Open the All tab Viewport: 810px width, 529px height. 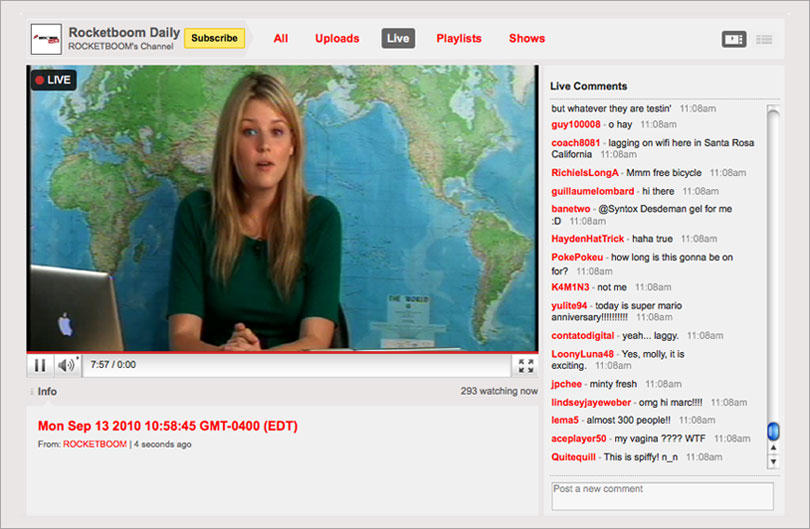[281, 38]
